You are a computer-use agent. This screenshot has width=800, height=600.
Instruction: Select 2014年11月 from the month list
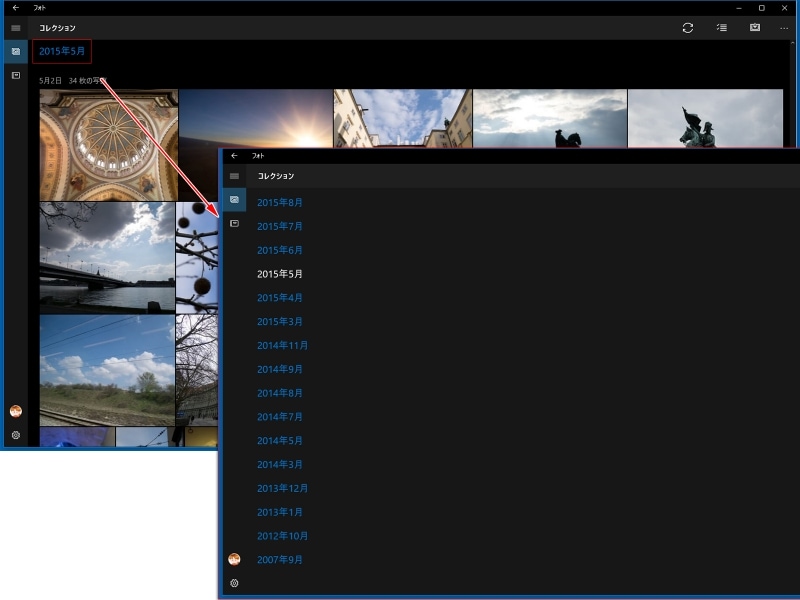(x=282, y=346)
